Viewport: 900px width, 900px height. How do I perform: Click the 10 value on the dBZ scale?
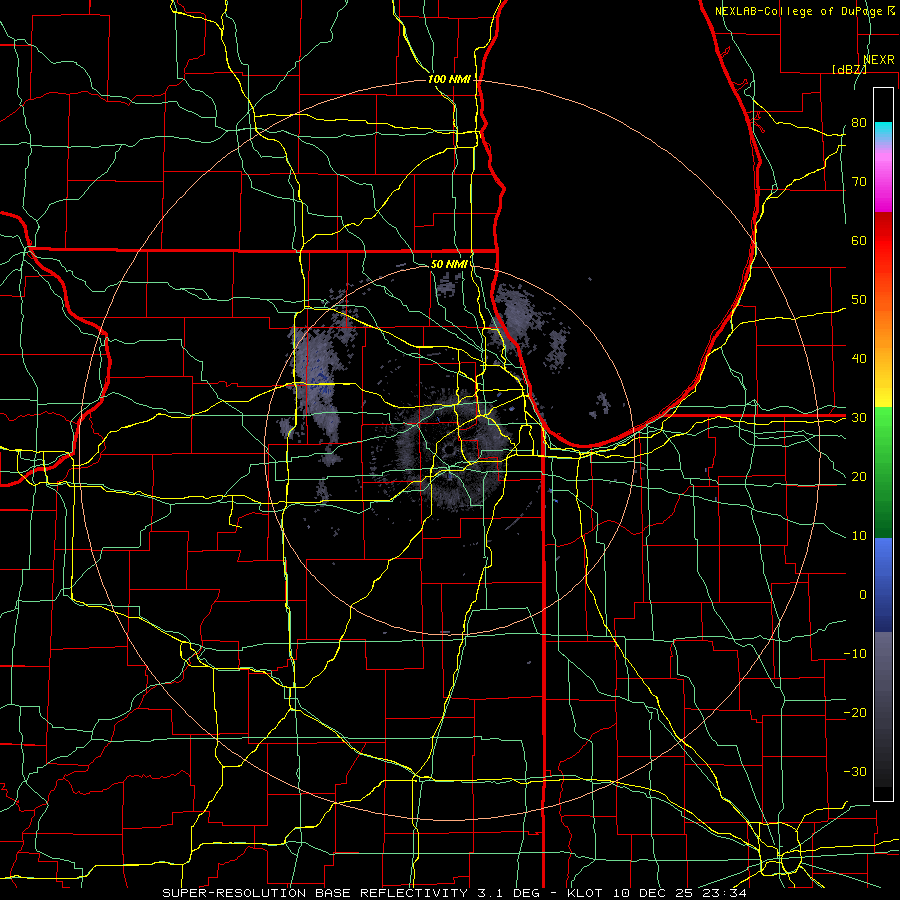coord(859,536)
